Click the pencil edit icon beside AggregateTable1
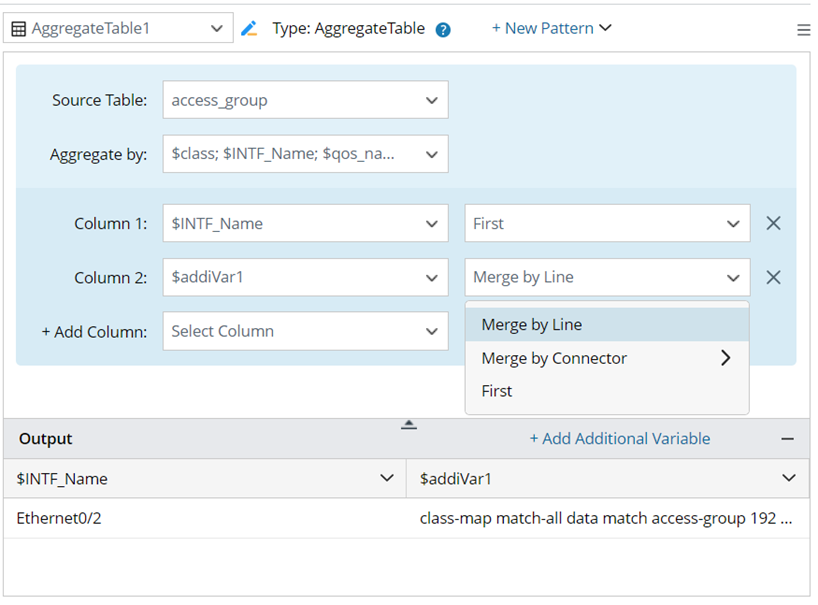The height and width of the screenshot is (605, 818). [x=250, y=29]
